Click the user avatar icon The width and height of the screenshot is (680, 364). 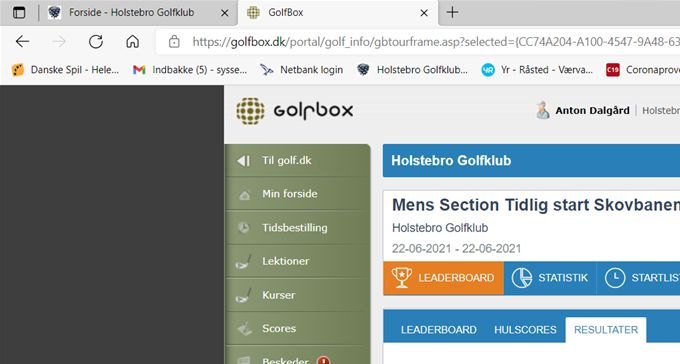[543, 110]
